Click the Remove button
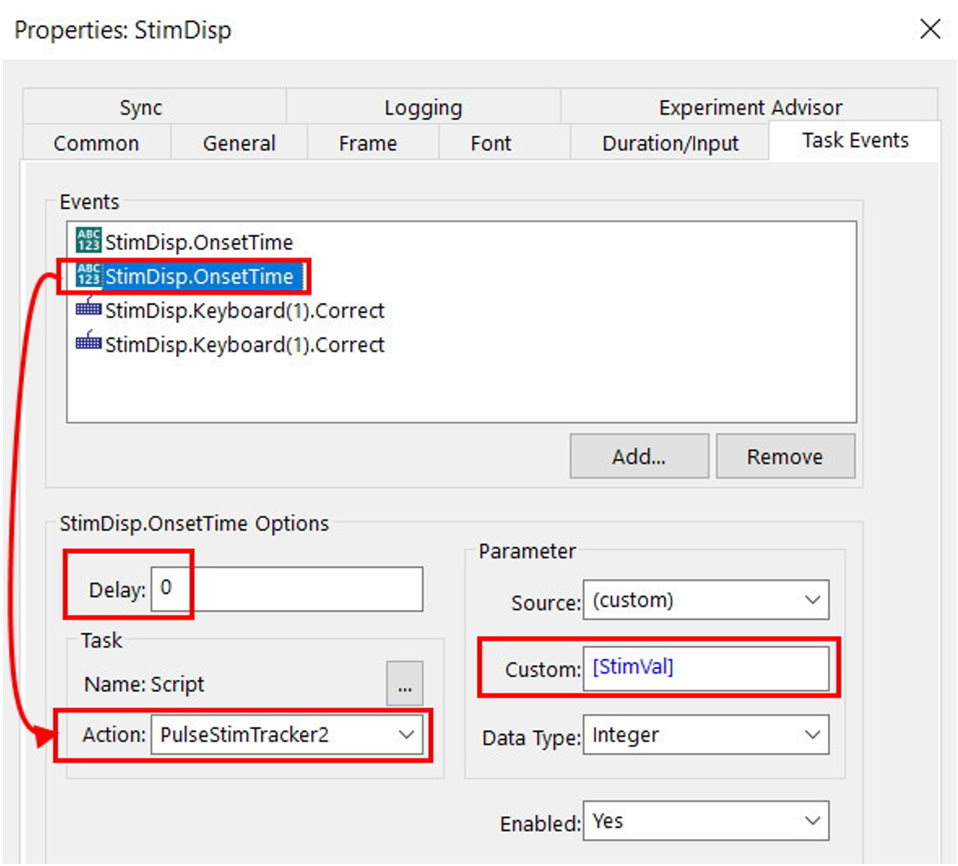Image resolution: width=958 pixels, height=866 pixels. coord(785,457)
